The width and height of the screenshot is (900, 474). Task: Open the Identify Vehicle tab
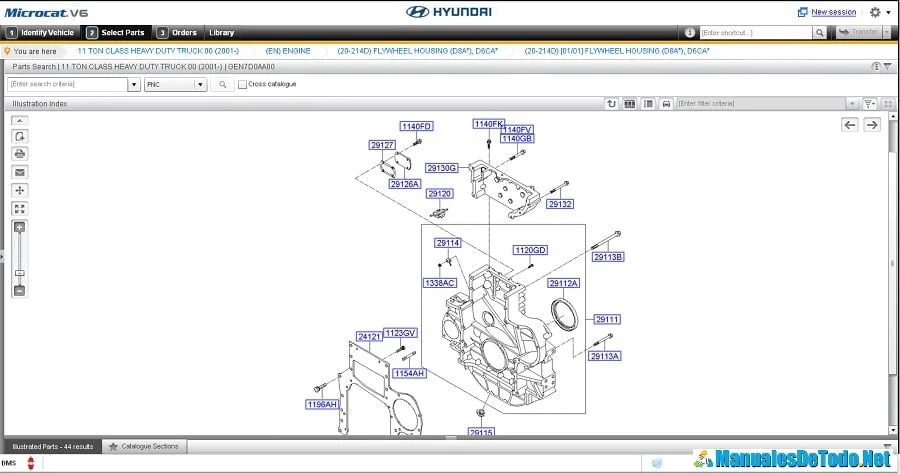pyautogui.click(x=41, y=33)
